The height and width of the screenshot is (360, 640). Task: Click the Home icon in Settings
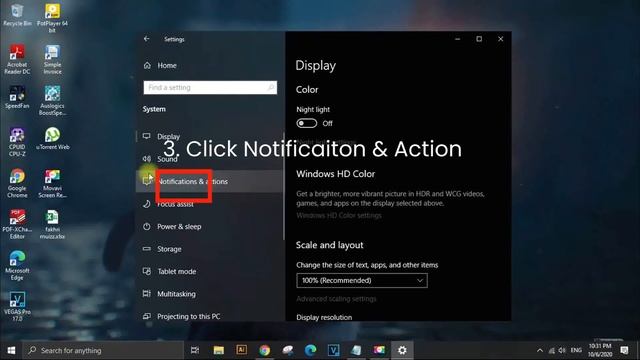[x=147, y=65]
